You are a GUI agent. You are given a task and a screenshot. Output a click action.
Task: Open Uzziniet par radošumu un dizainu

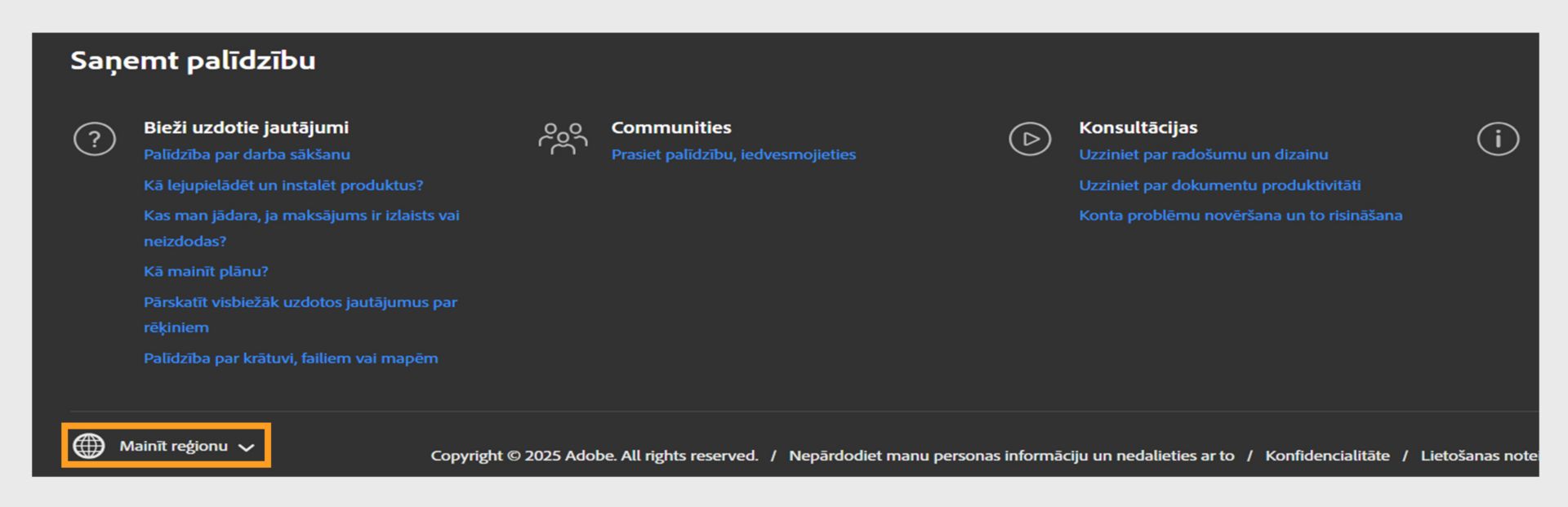click(x=1203, y=154)
